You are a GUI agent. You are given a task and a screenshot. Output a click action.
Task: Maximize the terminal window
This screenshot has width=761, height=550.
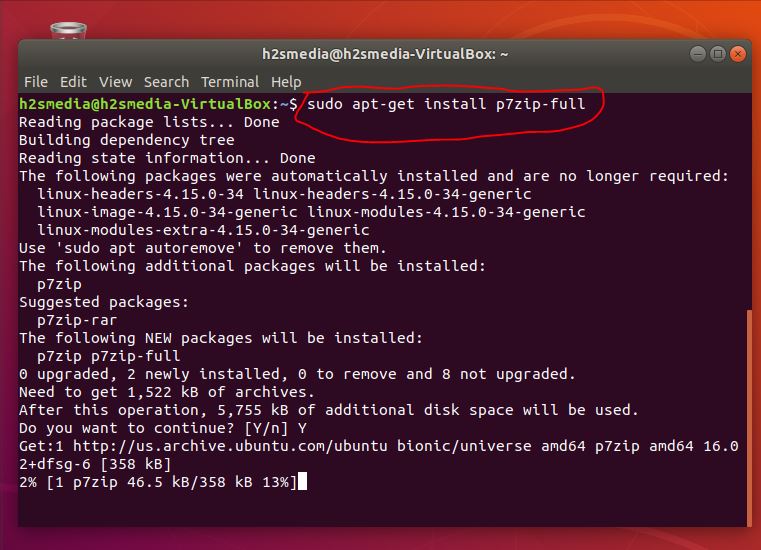[718, 53]
